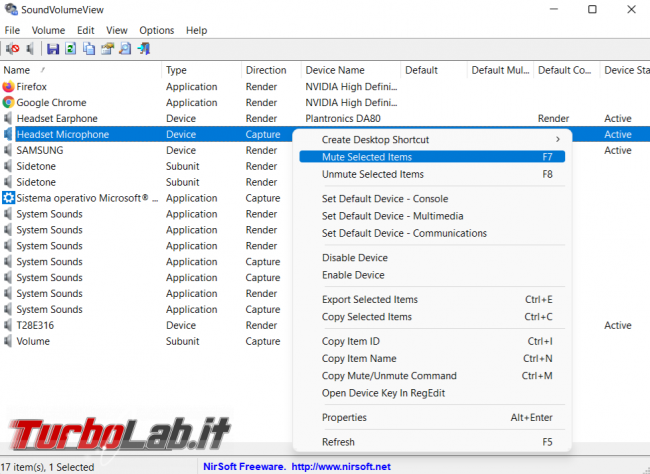Image resolution: width=650 pixels, height=474 pixels.
Task: Click Open Device Key In RegEdit
Action: [x=432, y=393]
